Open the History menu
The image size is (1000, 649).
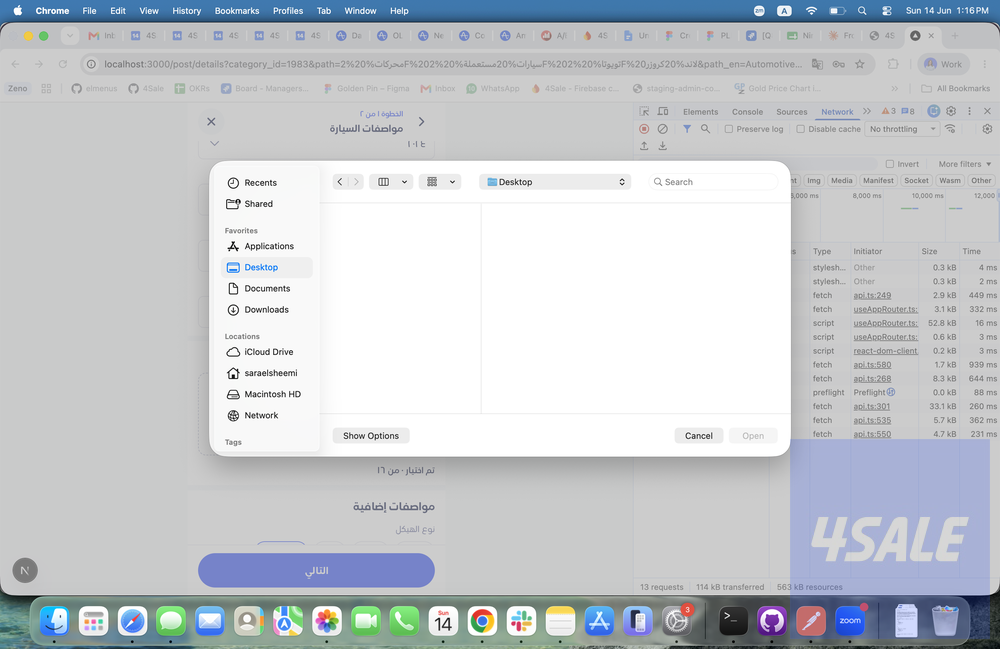(186, 11)
